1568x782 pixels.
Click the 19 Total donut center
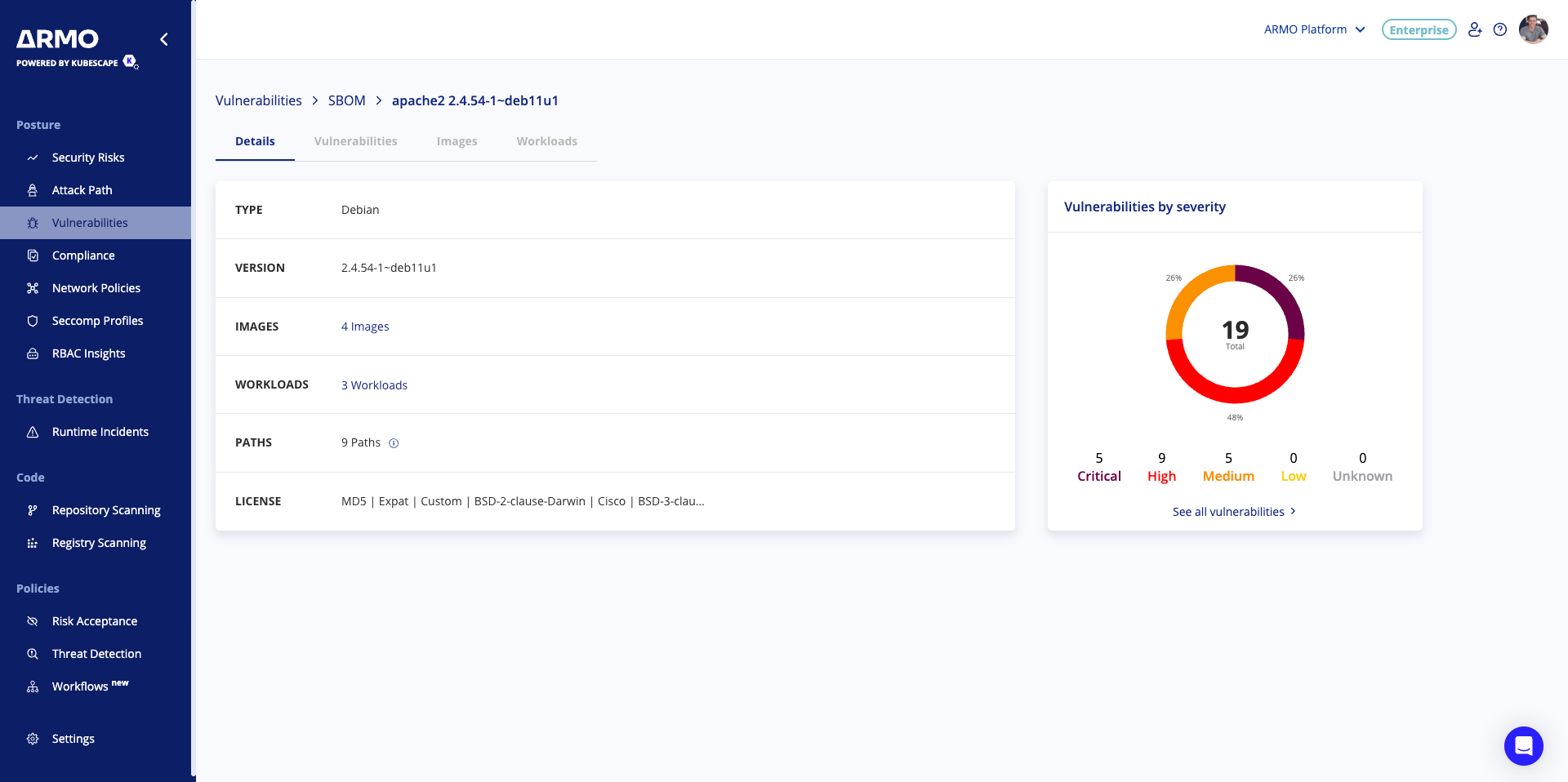(x=1235, y=334)
